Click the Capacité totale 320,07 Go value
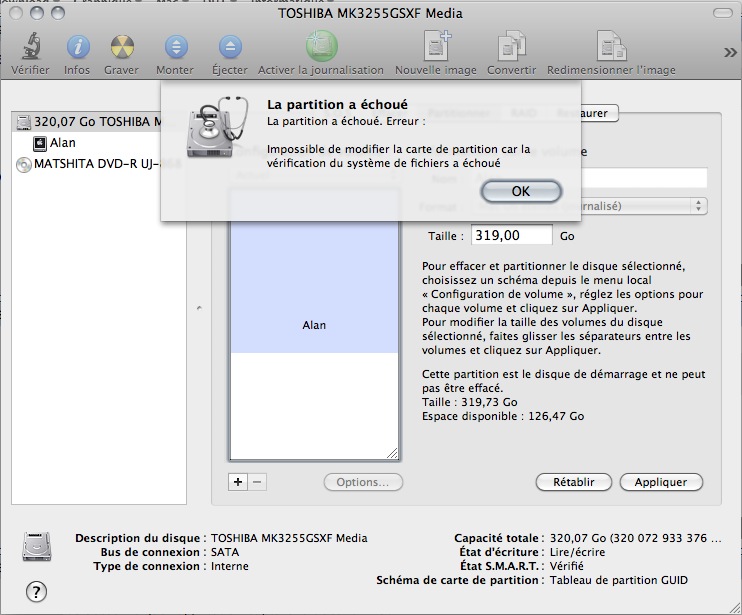The image size is (742, 615). (636, 538)
